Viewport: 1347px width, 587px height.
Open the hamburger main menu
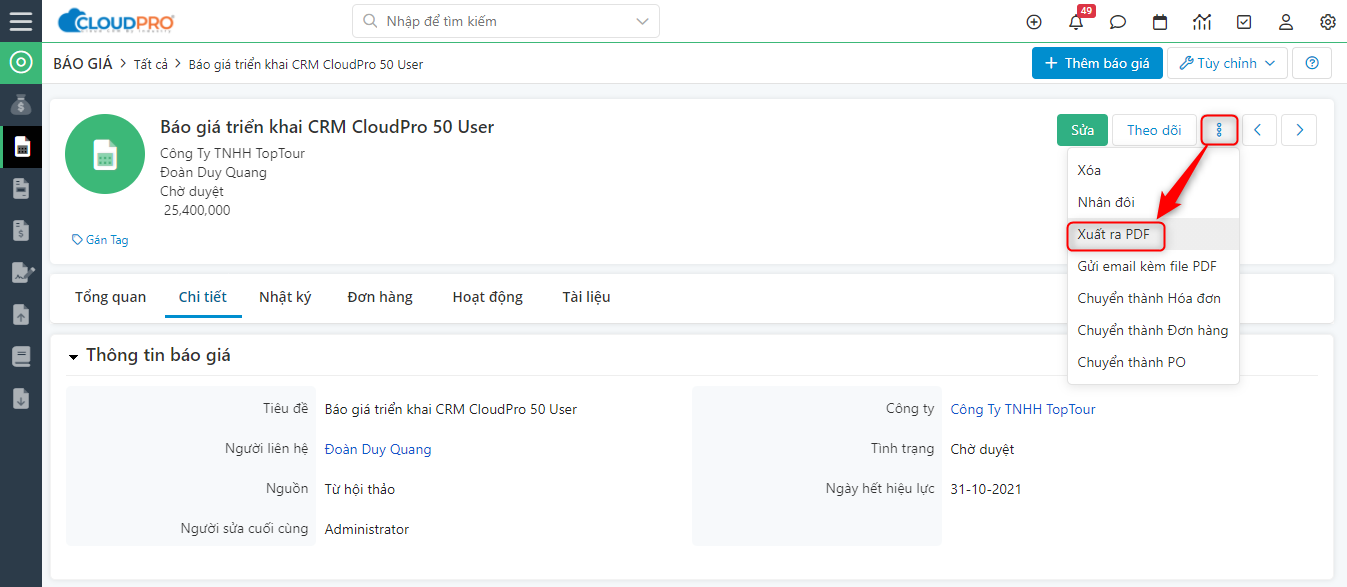[x=20, y=21]
